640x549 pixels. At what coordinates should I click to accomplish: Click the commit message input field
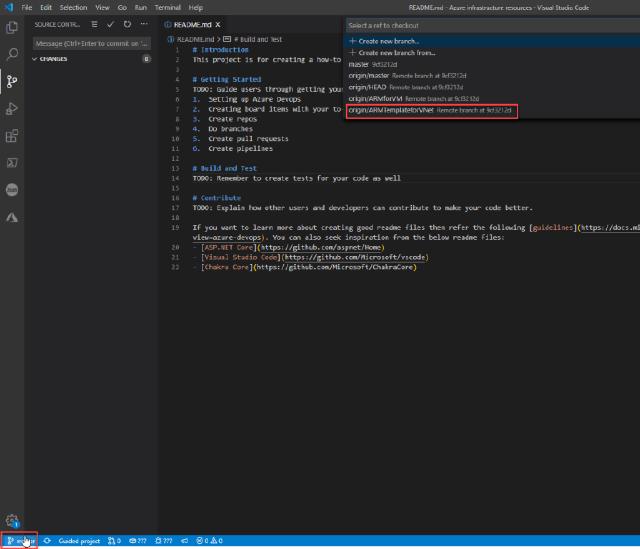[x=90, y=44]
